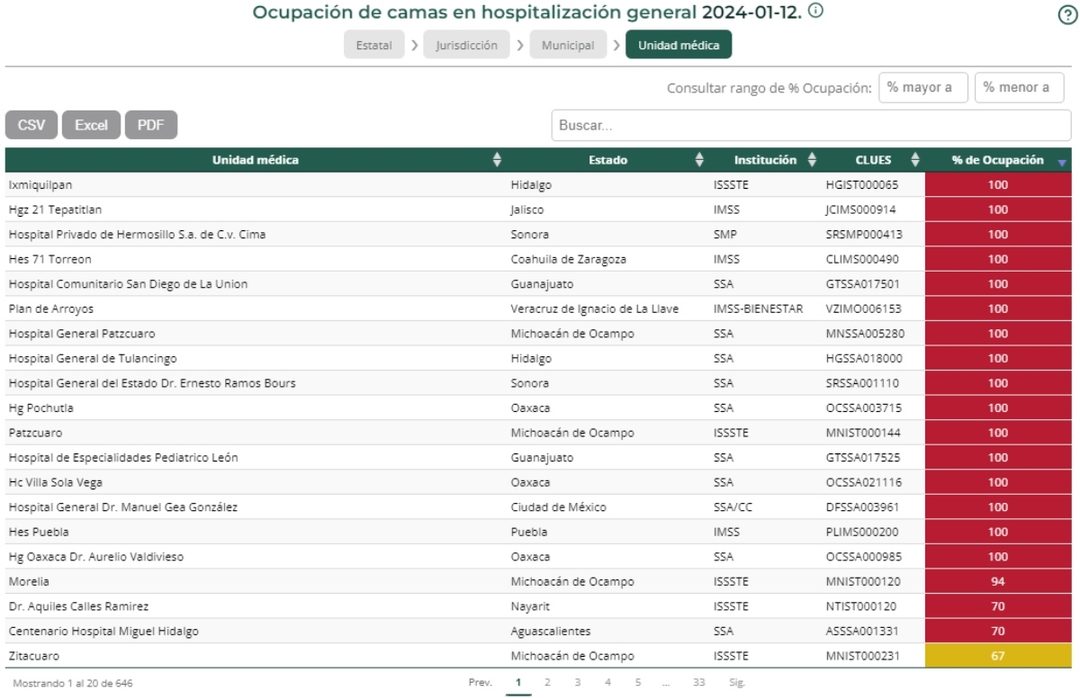Click Hc Villa Sola Vega entry
Screen dimensions: 1080x698
pyautogui.click(x=55, y=482)
